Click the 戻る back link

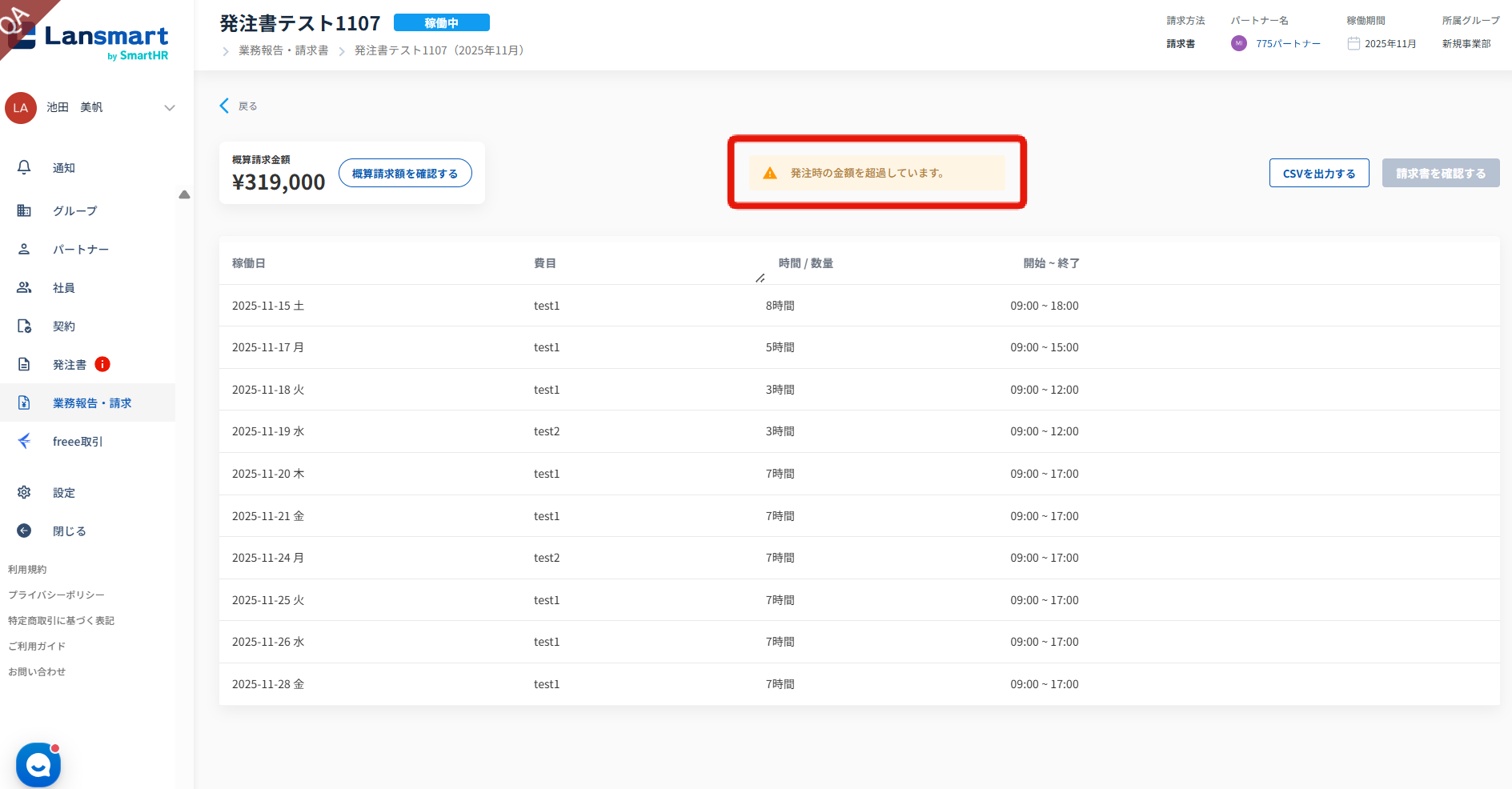248,106
